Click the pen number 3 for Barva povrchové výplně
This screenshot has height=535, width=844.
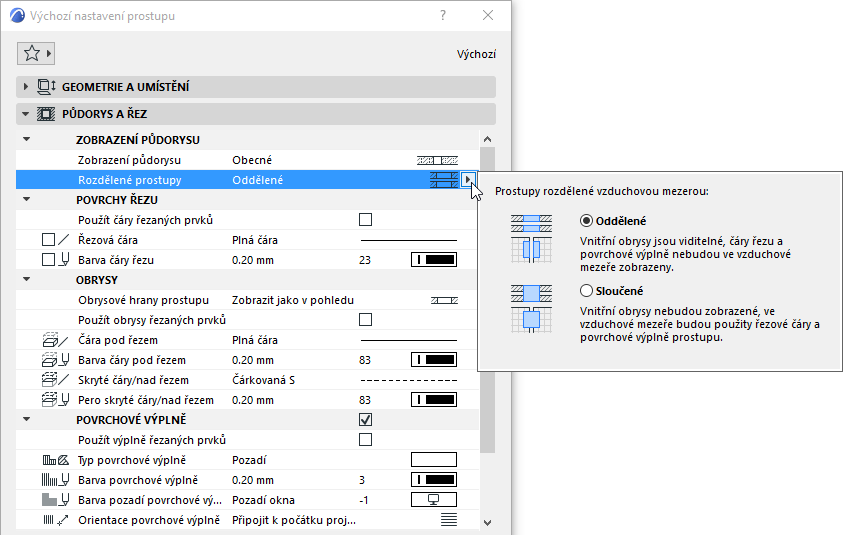[x=362, y=480]
